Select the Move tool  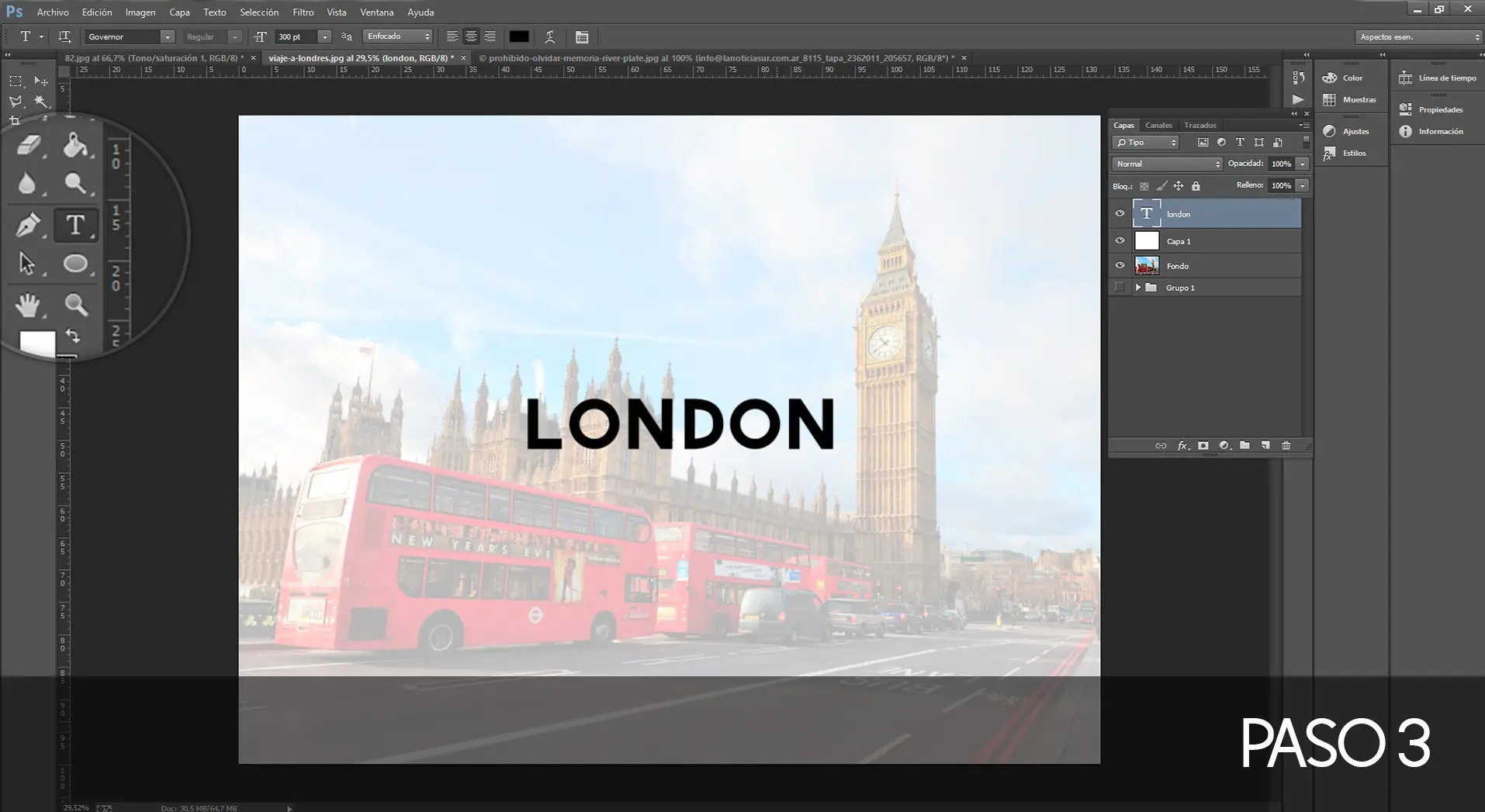[41, 81]
